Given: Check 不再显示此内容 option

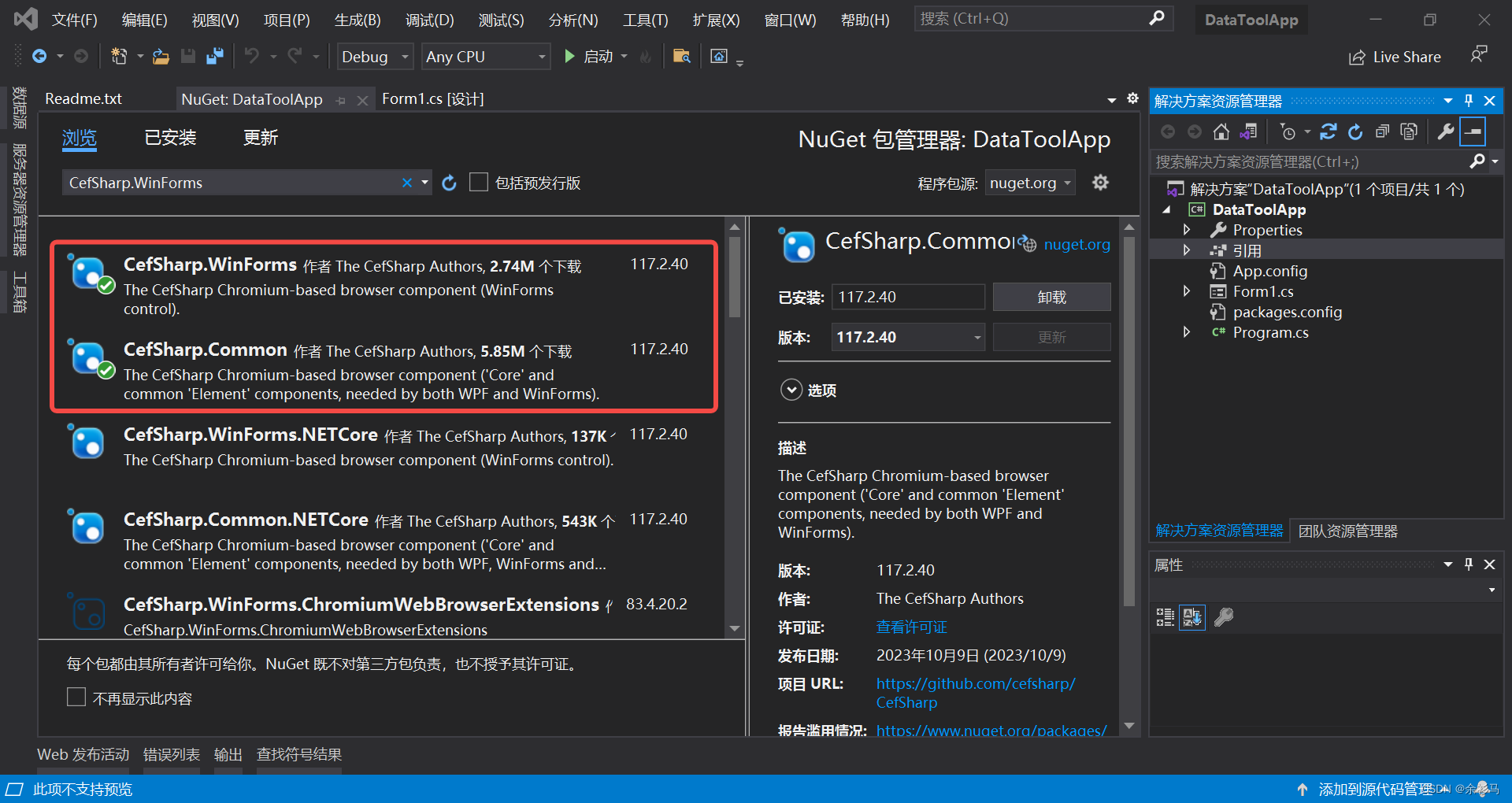Looking at the screenshot, I should pos(76,697).
